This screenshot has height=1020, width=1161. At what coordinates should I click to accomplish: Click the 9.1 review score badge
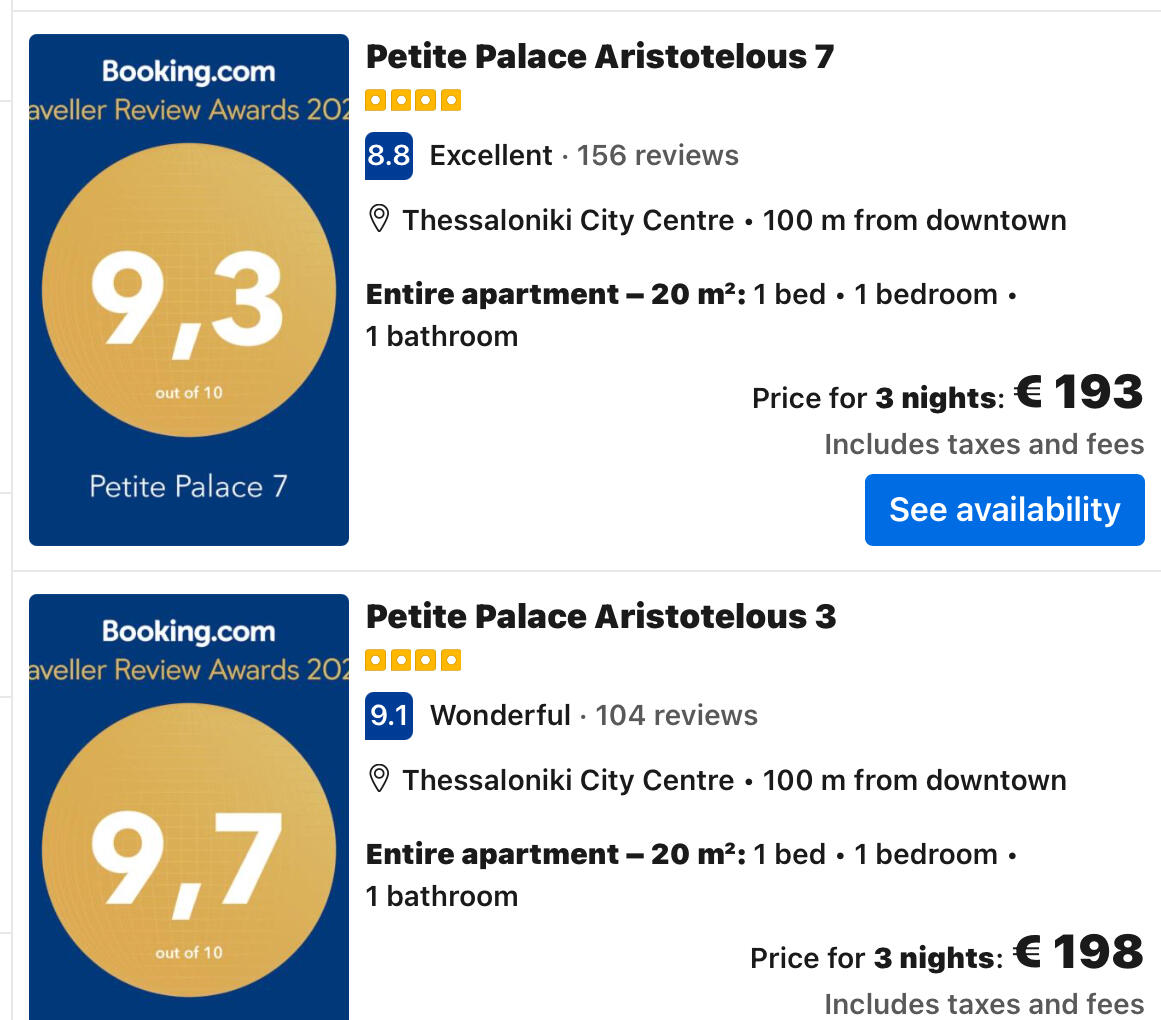click(x=388, y=716)
